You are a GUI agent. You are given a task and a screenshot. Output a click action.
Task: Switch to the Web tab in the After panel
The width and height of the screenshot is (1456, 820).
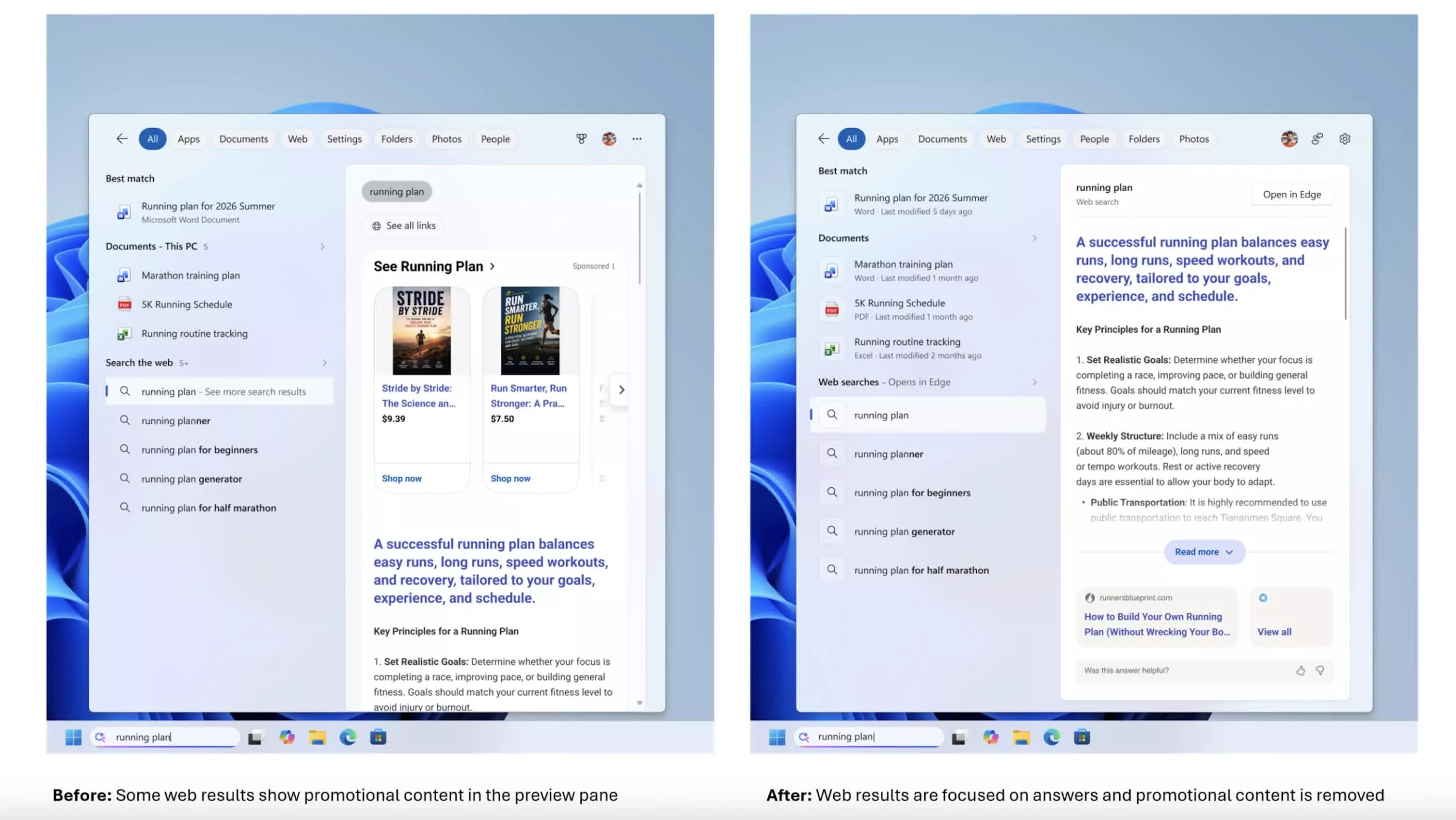point(996,138)
